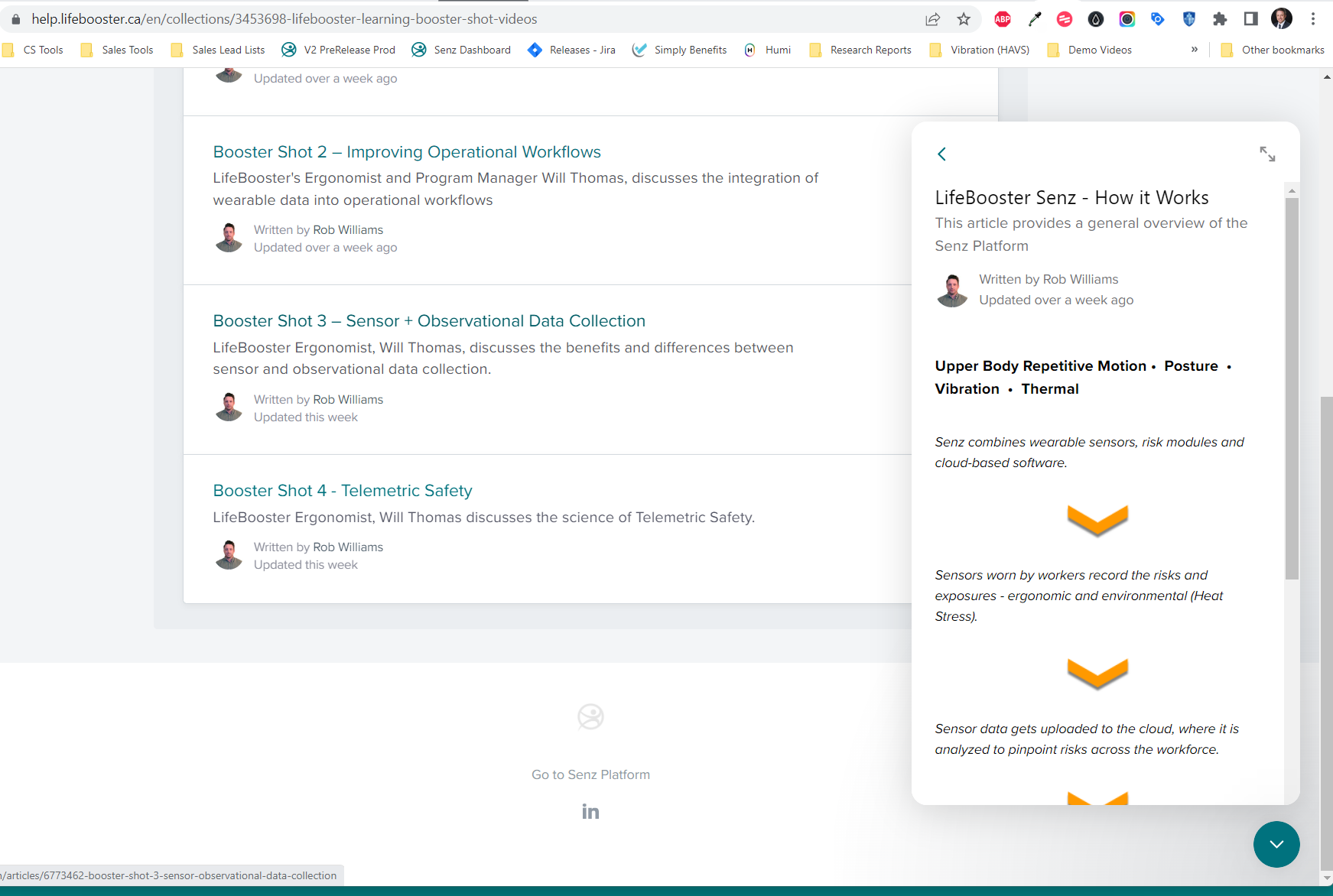
Task: Click the eyedropper color picker extension
Action: [x=1034, y=19]
